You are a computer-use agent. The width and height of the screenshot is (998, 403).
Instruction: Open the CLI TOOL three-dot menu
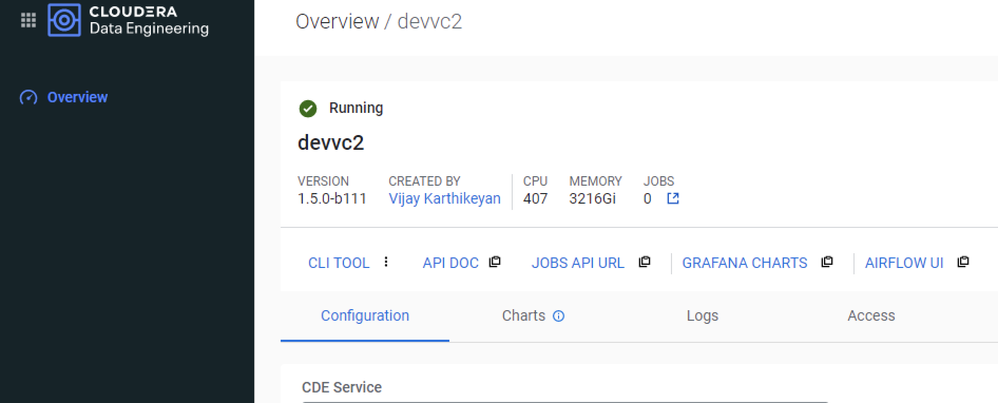386,262
